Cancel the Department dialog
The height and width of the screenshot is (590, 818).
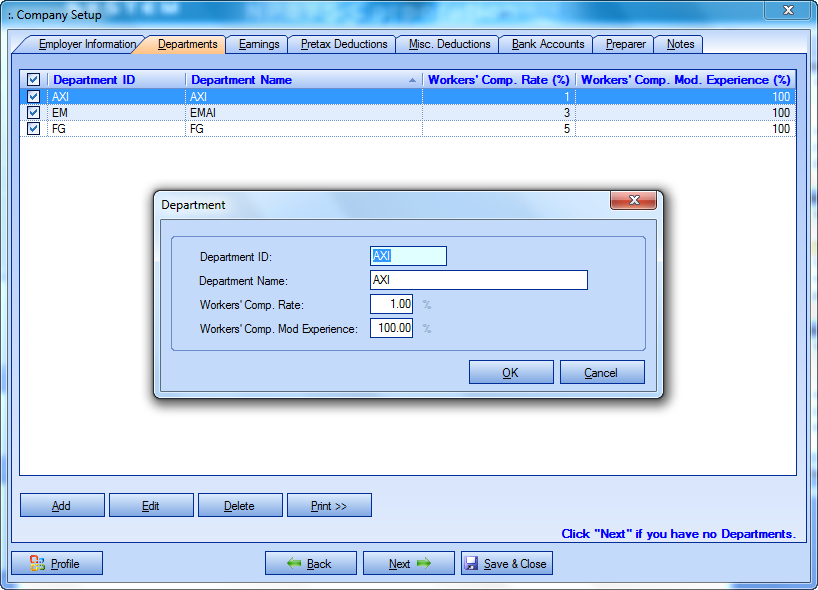[x=601, y=373]
